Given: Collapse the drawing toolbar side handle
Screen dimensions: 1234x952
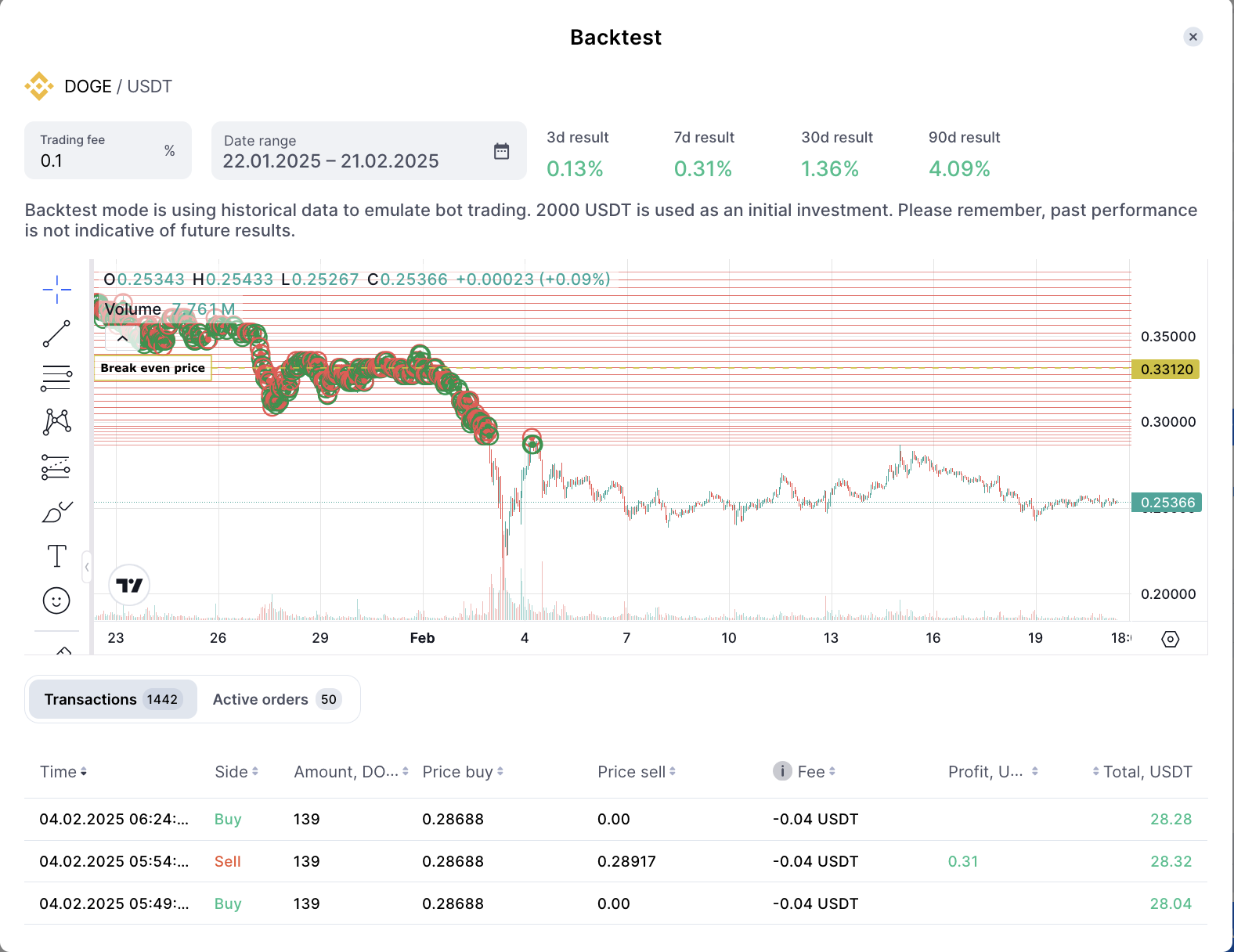Looking at the screenshot, I should point(87,567).
